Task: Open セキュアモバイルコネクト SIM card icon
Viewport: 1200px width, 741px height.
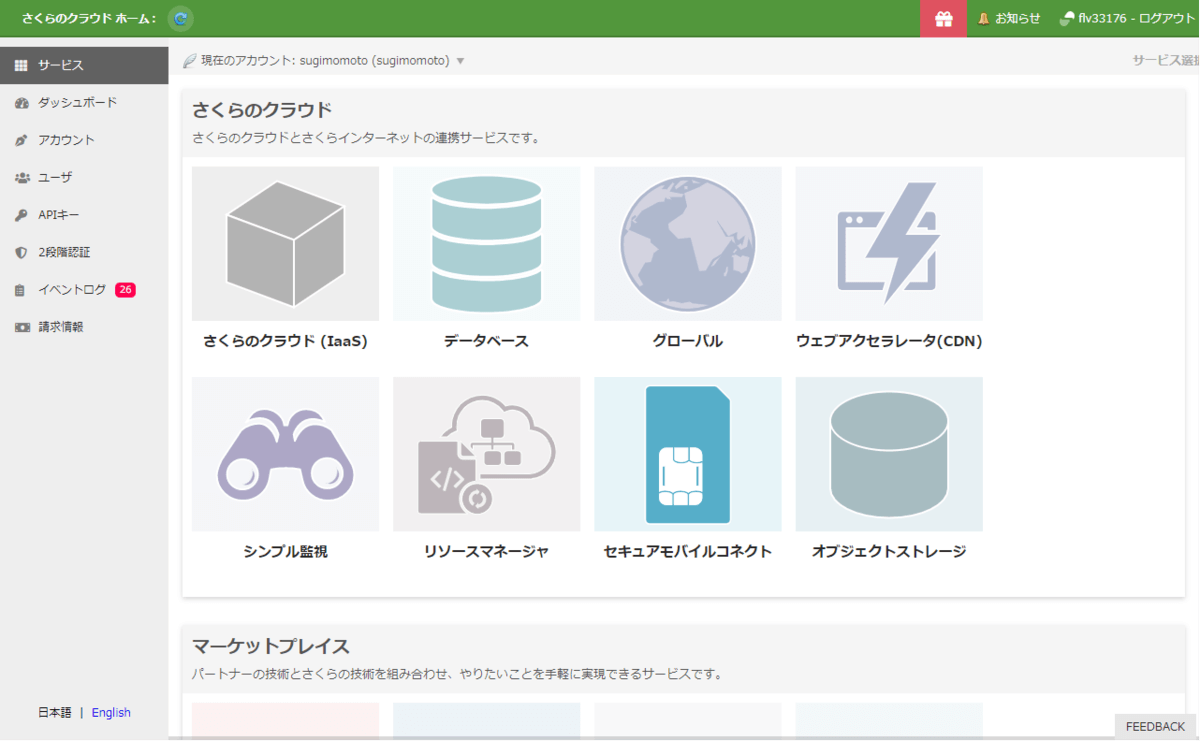Action: click(x=687, y=454)
